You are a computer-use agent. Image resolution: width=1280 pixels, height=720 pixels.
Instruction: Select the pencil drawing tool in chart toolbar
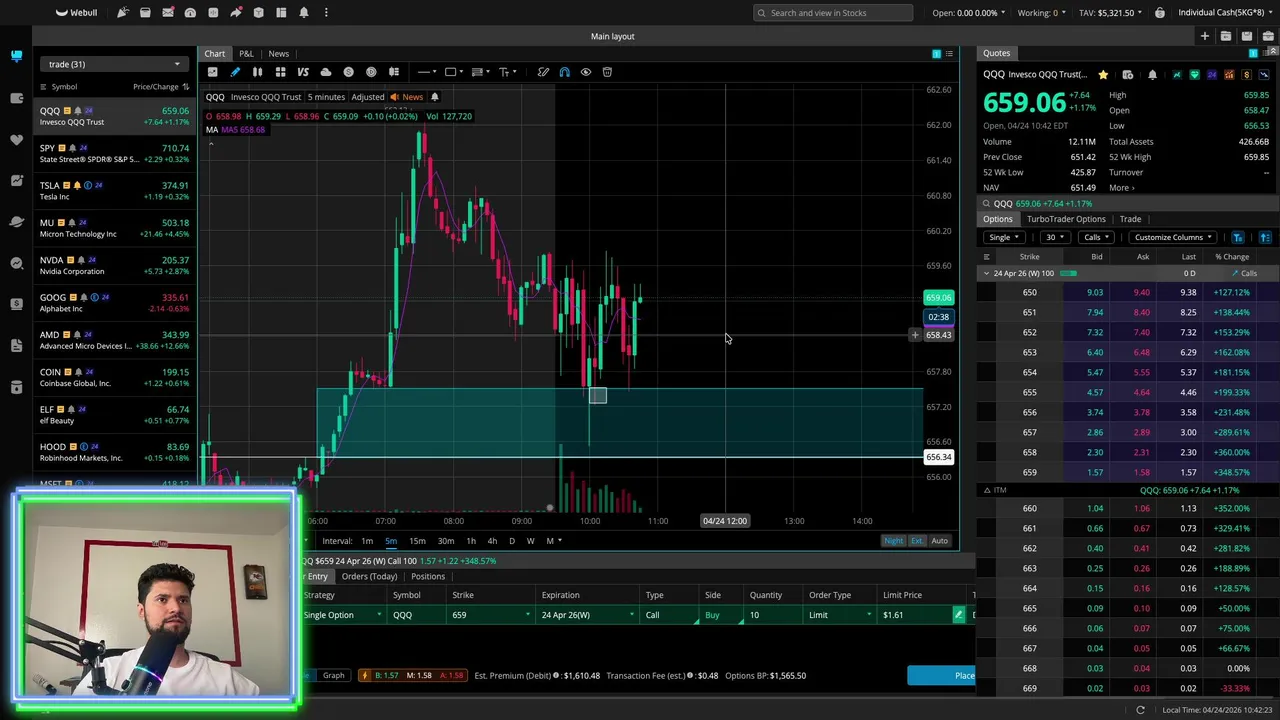click(x=235, y=72)
